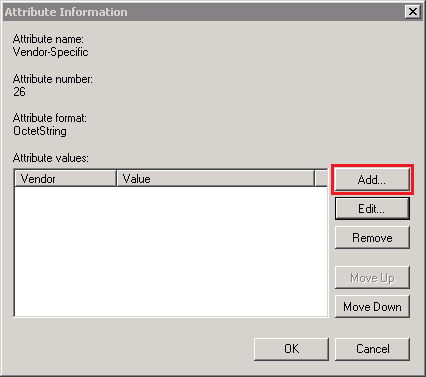Click the 'Attribute name:' label

(x=48, y=39)
